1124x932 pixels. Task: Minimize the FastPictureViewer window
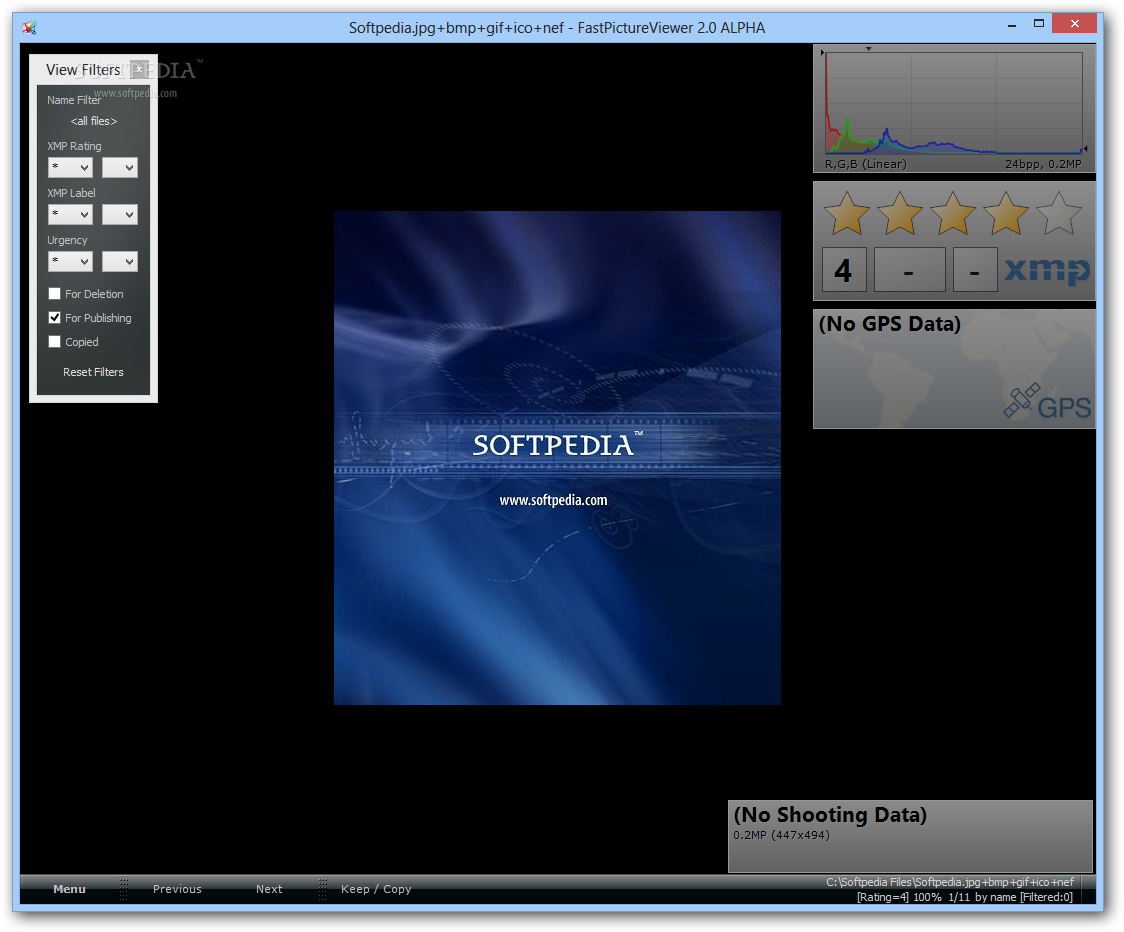point(1011,25)
